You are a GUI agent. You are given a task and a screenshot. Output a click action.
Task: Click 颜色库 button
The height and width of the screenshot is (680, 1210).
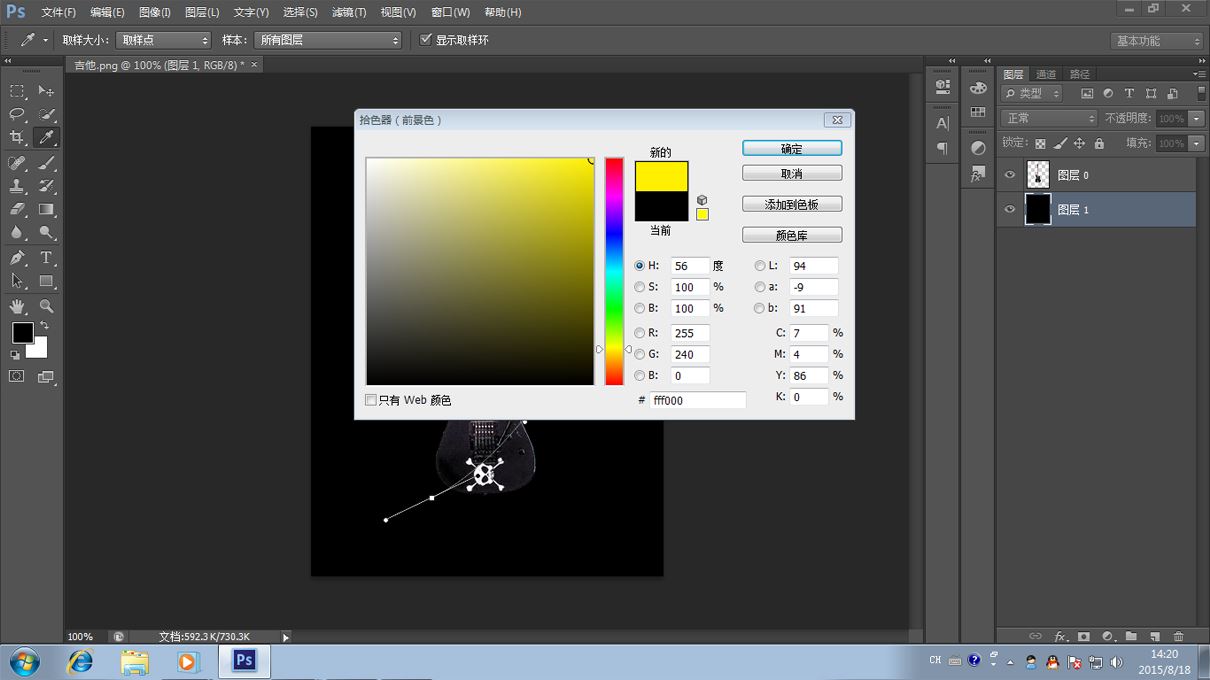click(x=792, y=235)
